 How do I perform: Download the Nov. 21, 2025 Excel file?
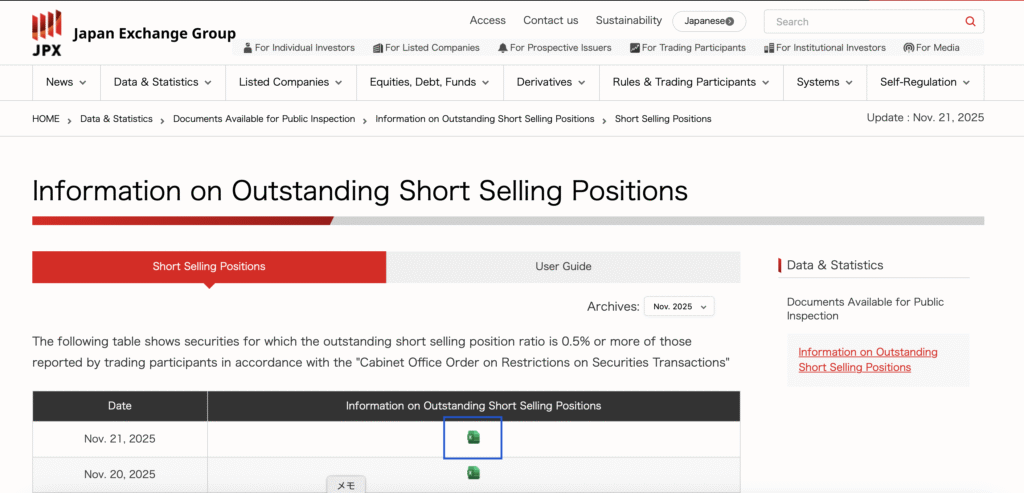click(x=473, y=438)
